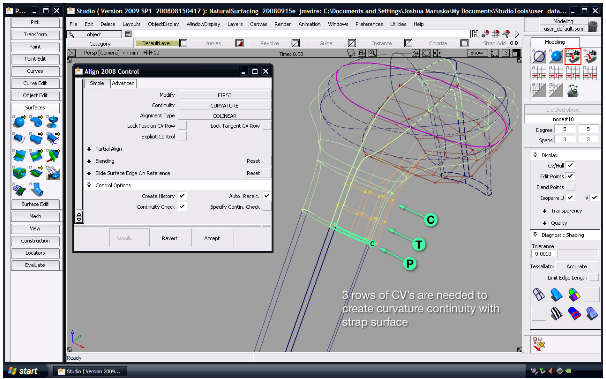Open the Render menu
The width and height of the screenshot is (606, 379).
283,24
